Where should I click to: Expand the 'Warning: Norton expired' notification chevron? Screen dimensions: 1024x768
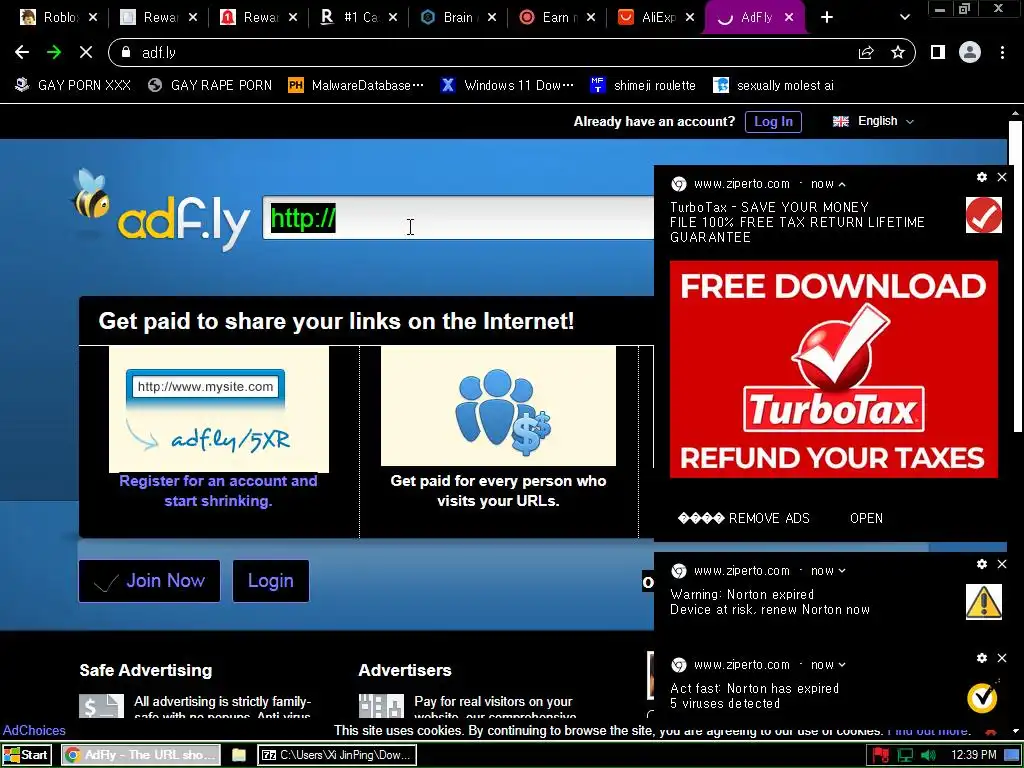coord(842,571)
